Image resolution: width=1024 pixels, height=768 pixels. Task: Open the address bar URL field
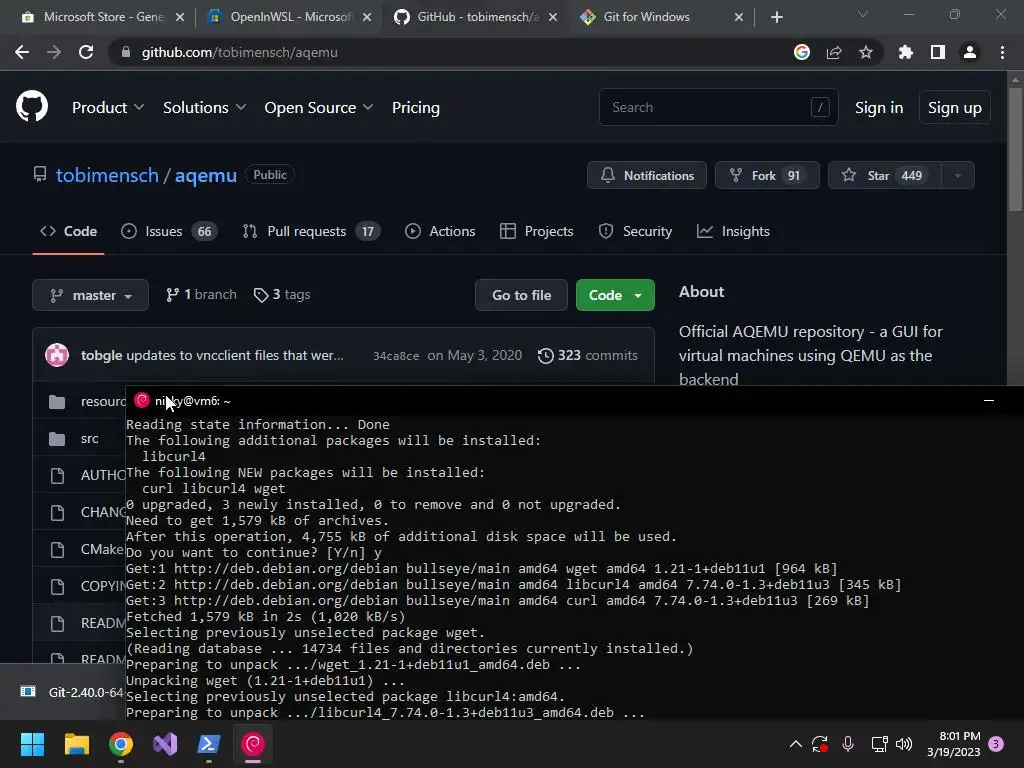point(451,52)
